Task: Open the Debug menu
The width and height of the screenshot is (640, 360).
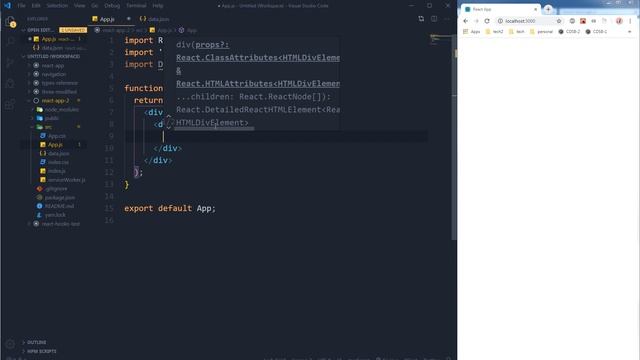Action: tap(112, 6)
